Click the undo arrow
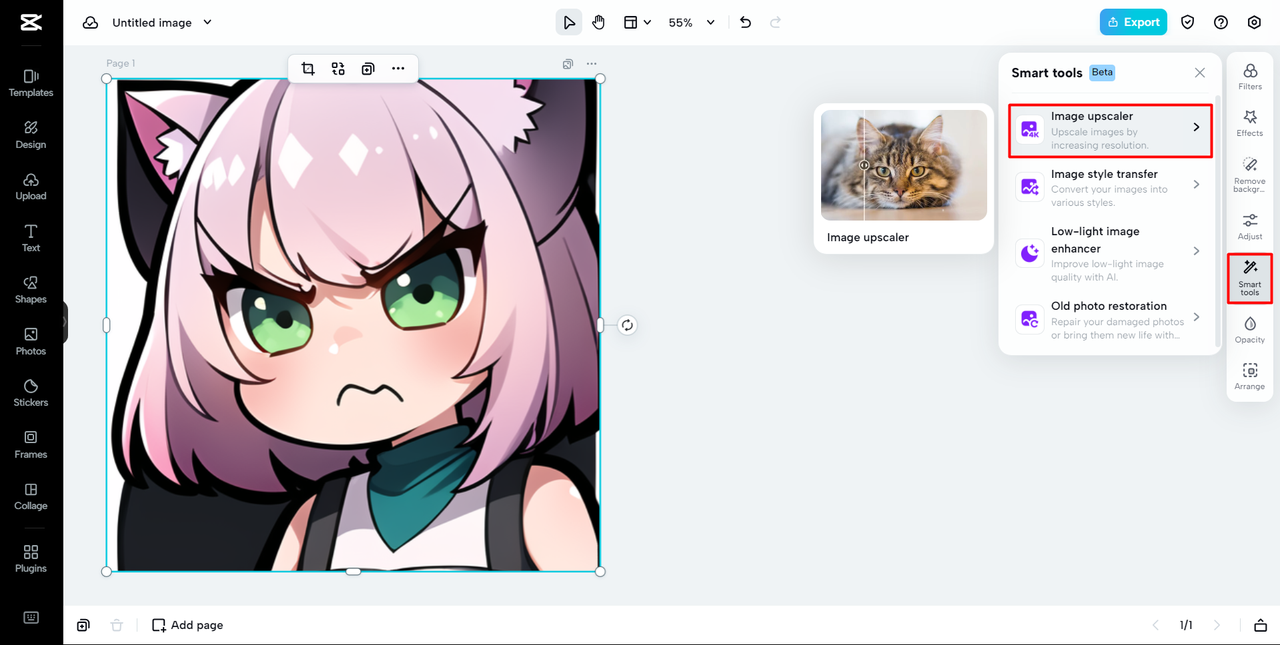The height and width of the screenshot is (645, 1280). point(745,22)
